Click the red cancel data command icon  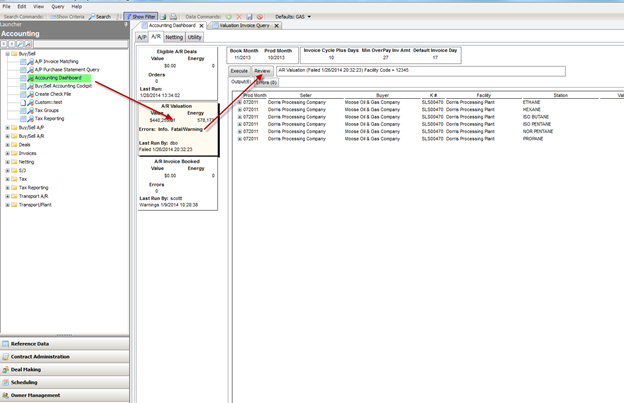click(x=260, y=17)
